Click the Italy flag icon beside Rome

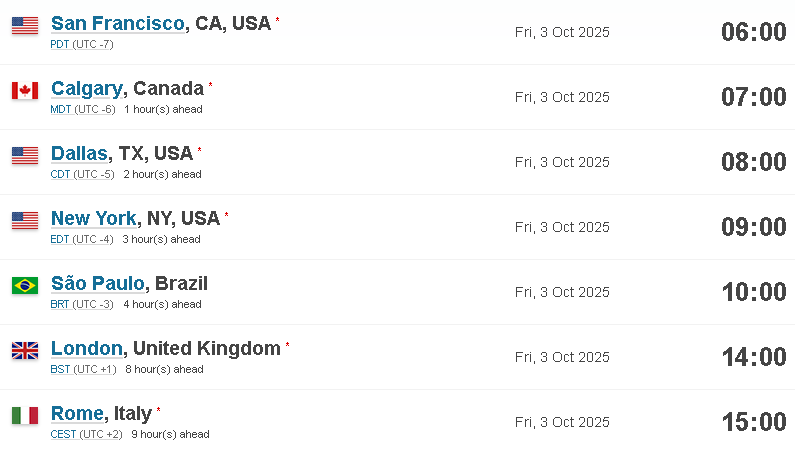pos(25,415)
